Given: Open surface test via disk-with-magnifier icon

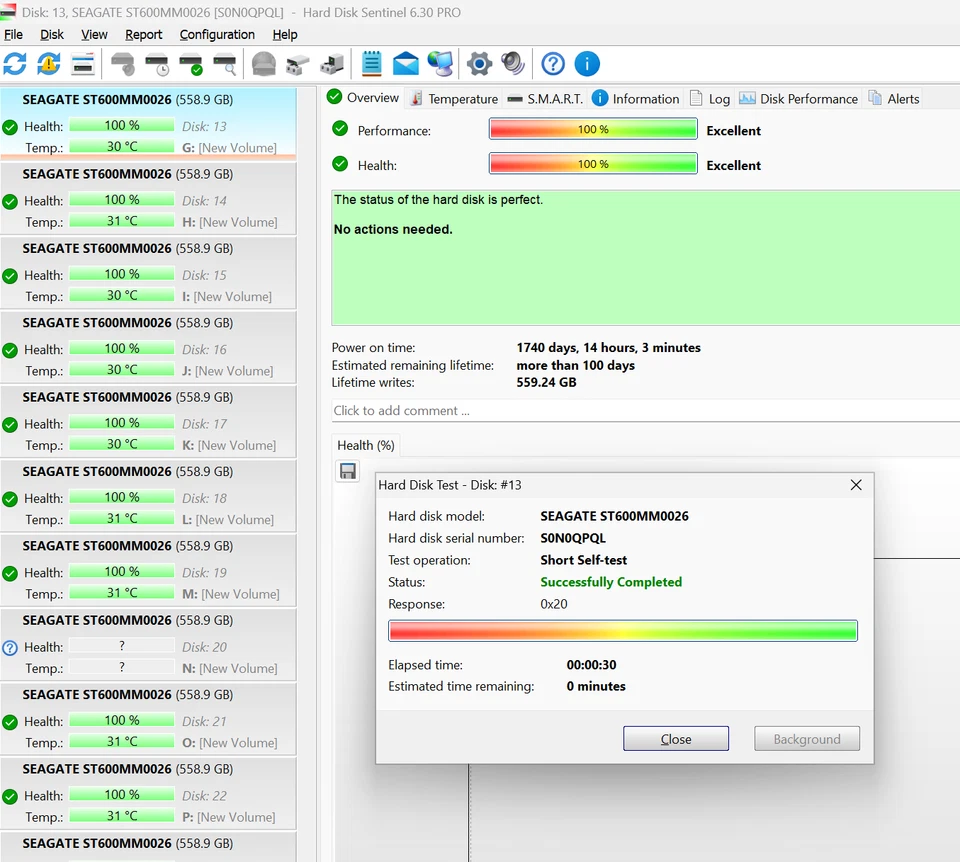Looking at the screenshot, I should (x=226, y=63).
